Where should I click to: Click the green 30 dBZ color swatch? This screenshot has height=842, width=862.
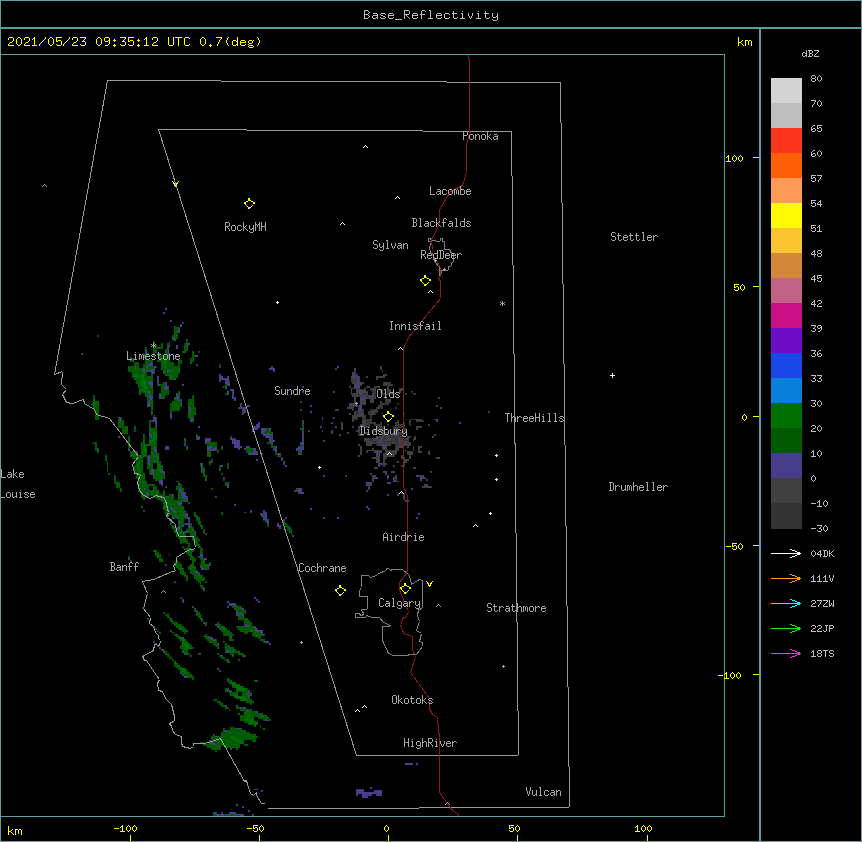click(786, 416)
